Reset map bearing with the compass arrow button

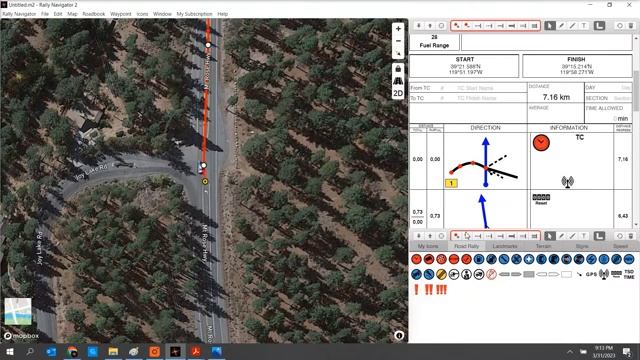tap(398, 53)
